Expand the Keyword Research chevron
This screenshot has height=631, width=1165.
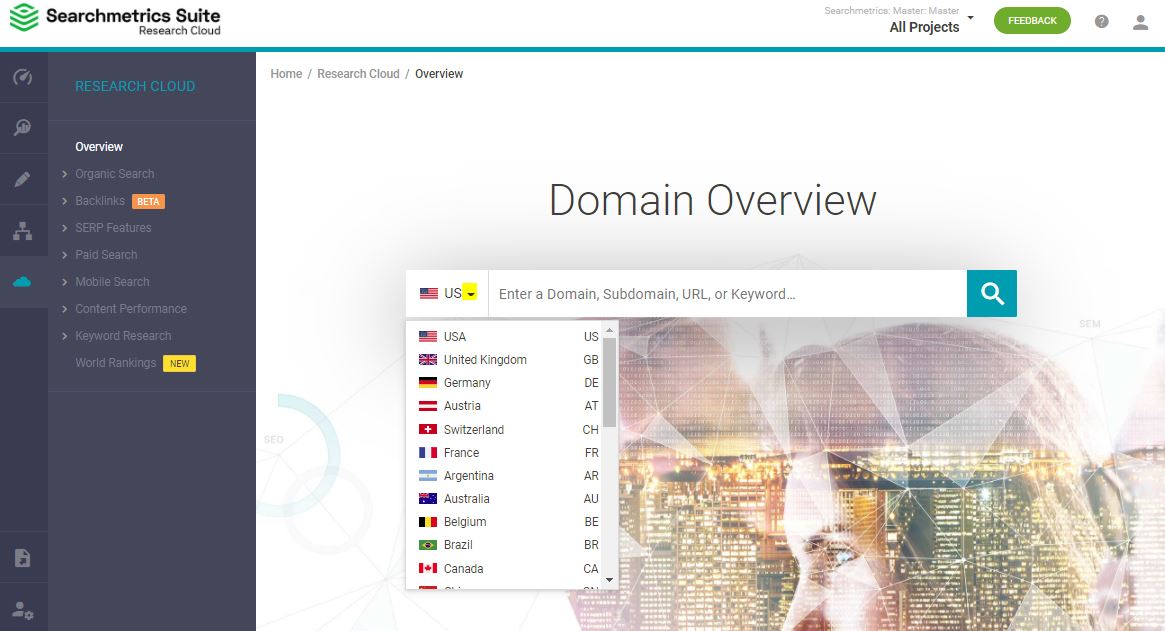point(65,336)
